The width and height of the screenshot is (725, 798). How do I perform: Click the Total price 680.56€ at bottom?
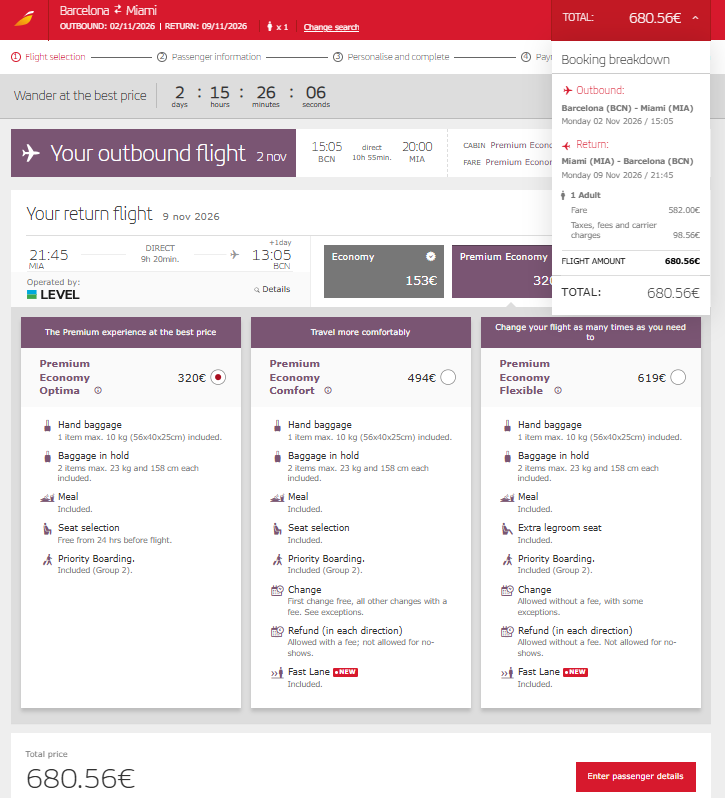pos(80,779)
